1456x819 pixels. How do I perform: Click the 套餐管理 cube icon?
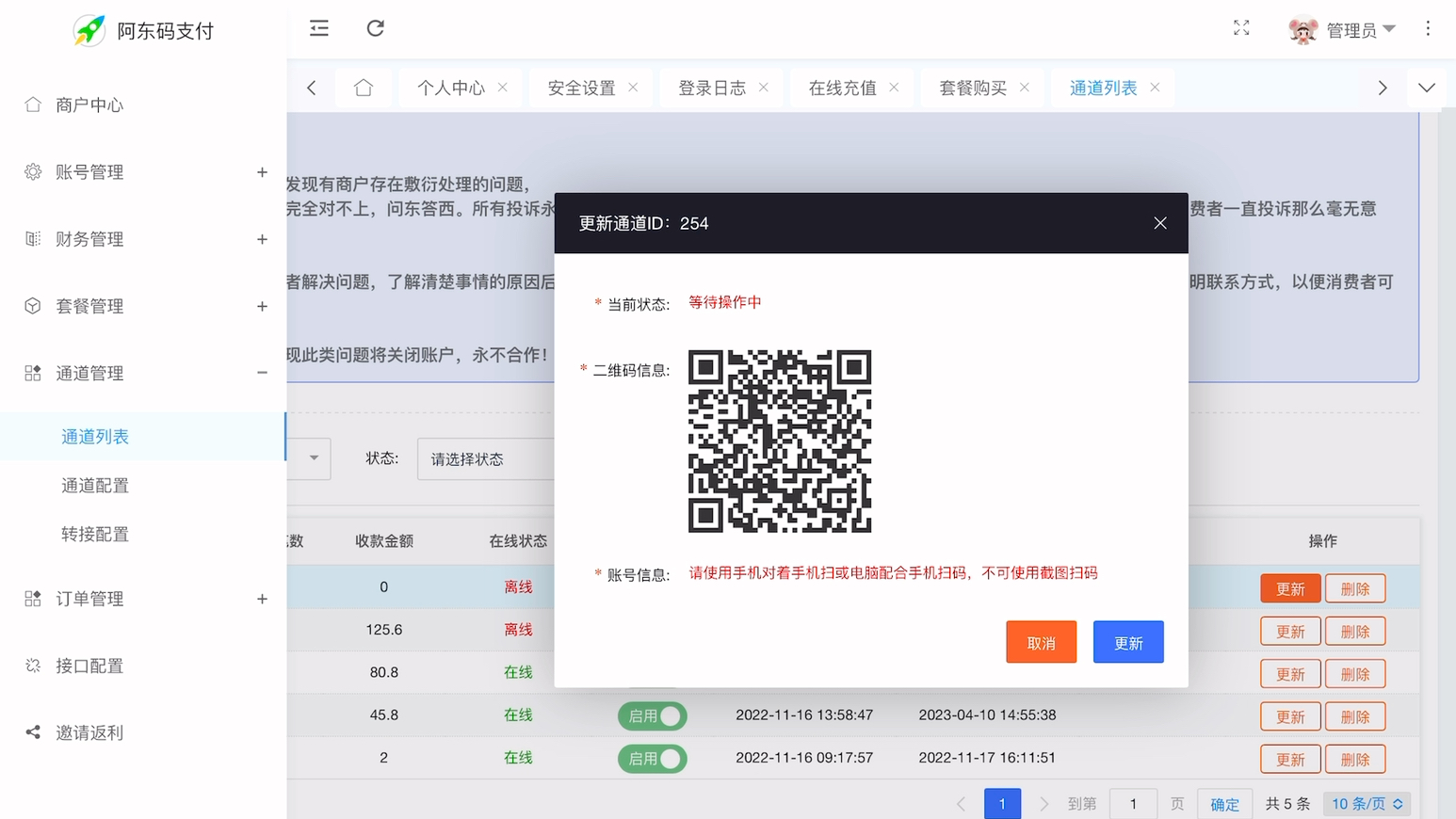pos(33,306)
